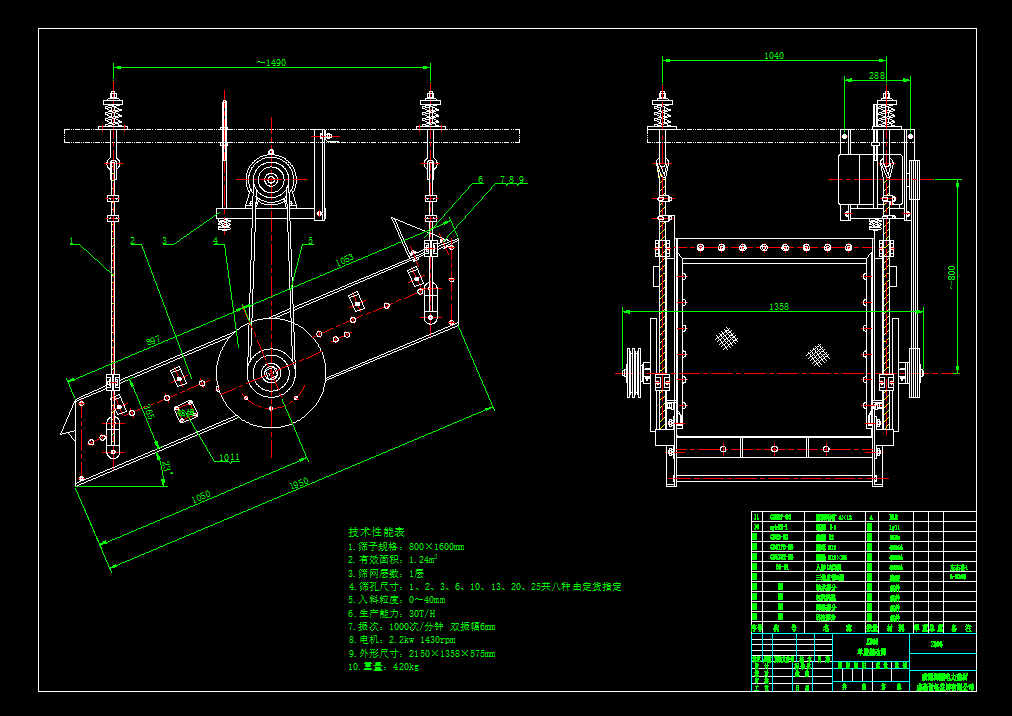Screen dimensions: 1012x716
Task: Click the 重量 420kg spec line
Action: [382, 666]
